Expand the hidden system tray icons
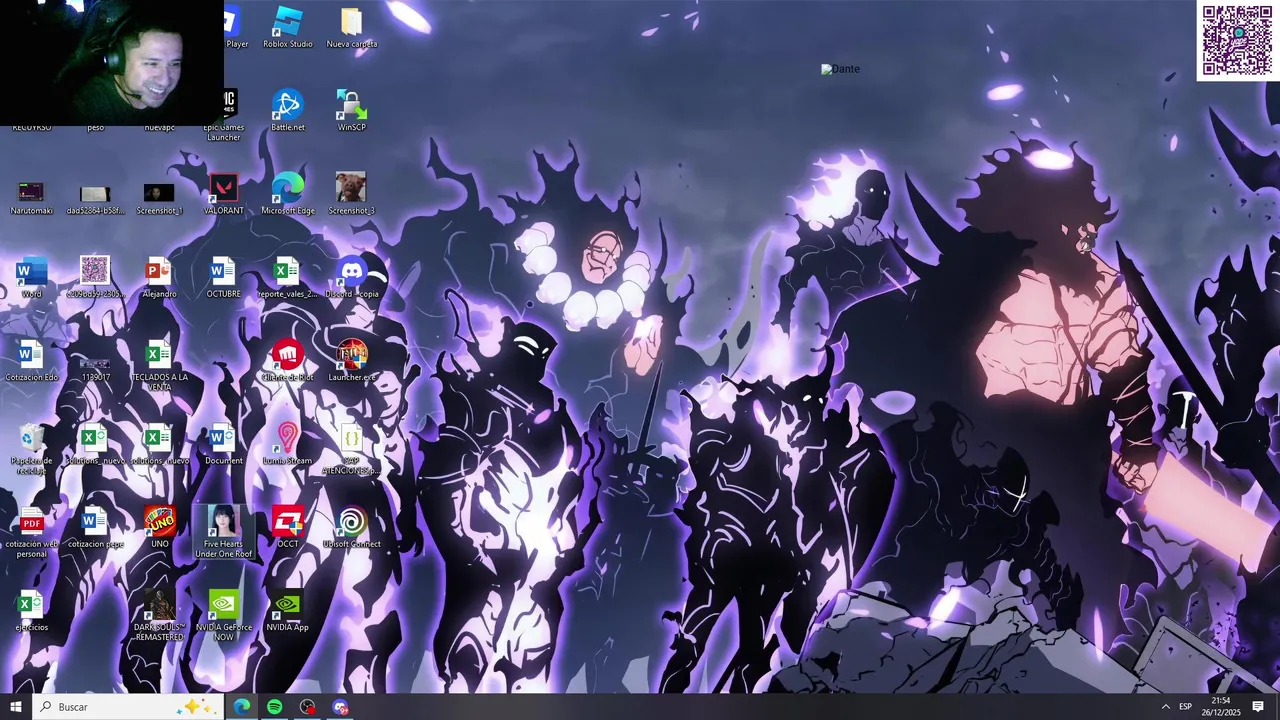Screen dimensions: 1280x720 (1165, 707)
